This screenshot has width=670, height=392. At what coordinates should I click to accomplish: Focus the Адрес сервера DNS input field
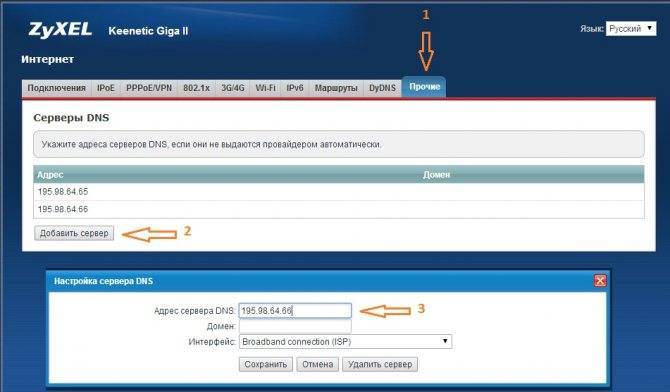[295, 311]
